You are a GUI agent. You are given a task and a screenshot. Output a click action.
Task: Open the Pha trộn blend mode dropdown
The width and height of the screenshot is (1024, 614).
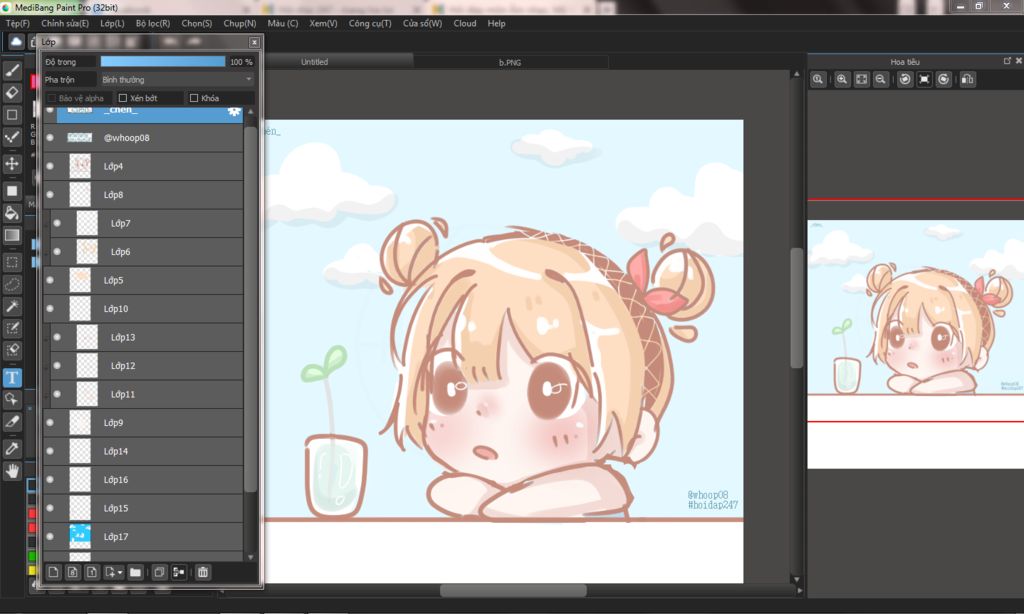[176, 80]
